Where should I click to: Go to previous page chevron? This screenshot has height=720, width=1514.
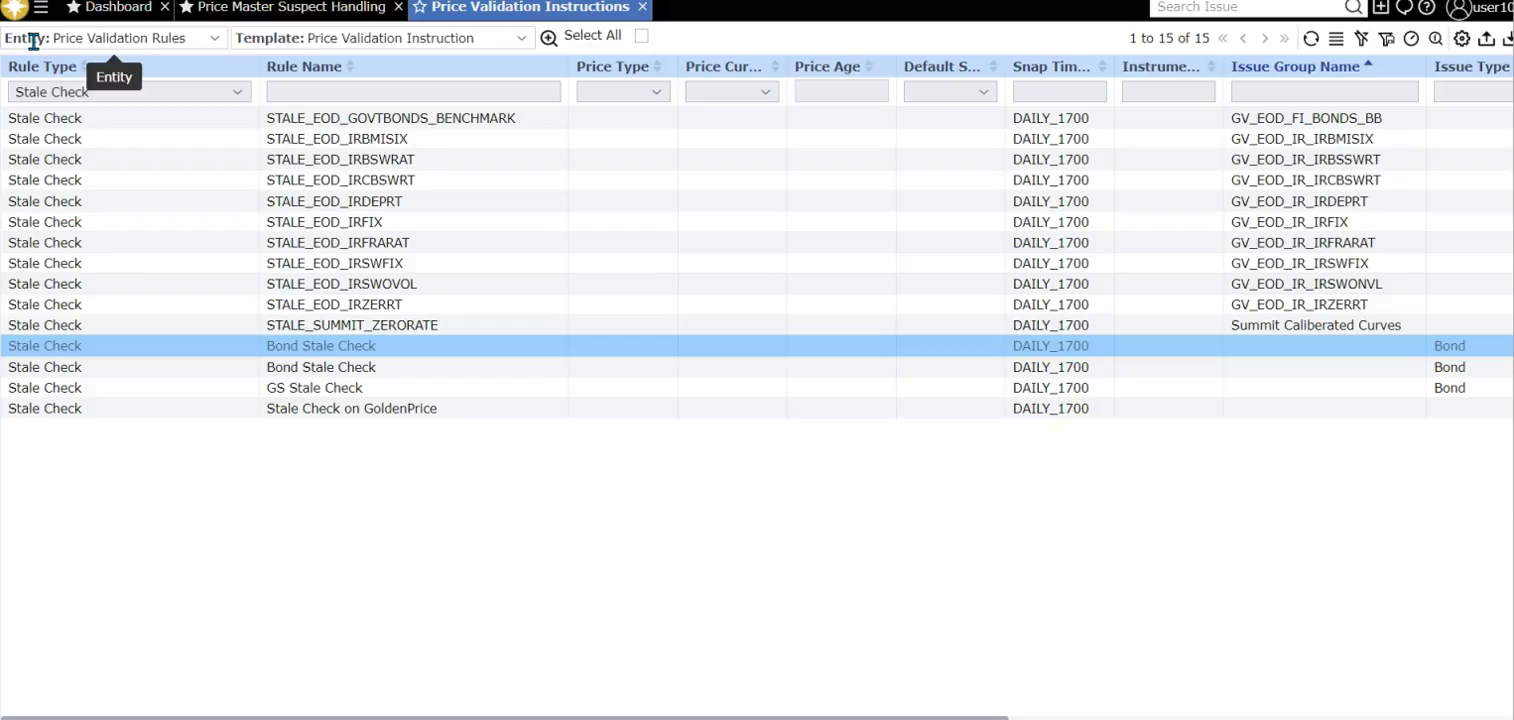tap(1243, 38)
